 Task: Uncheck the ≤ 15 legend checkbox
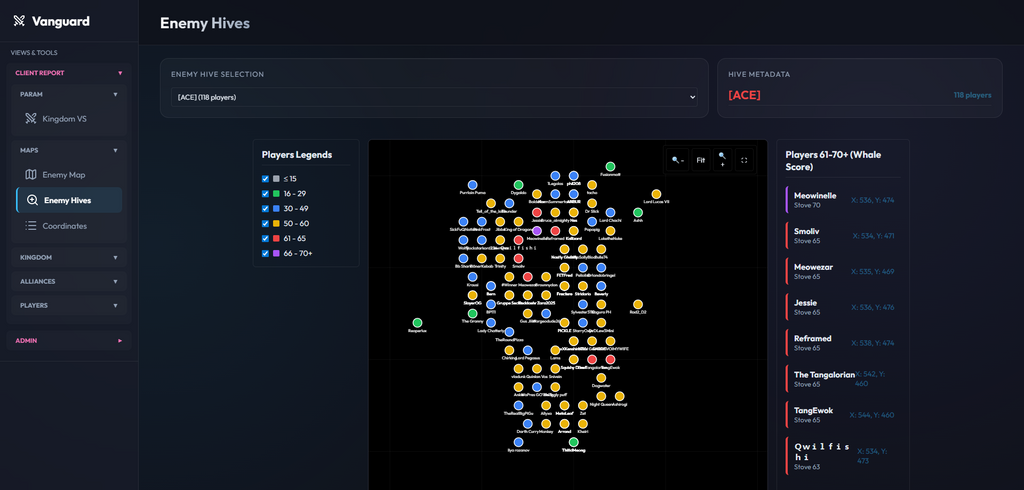coord(265,179)
